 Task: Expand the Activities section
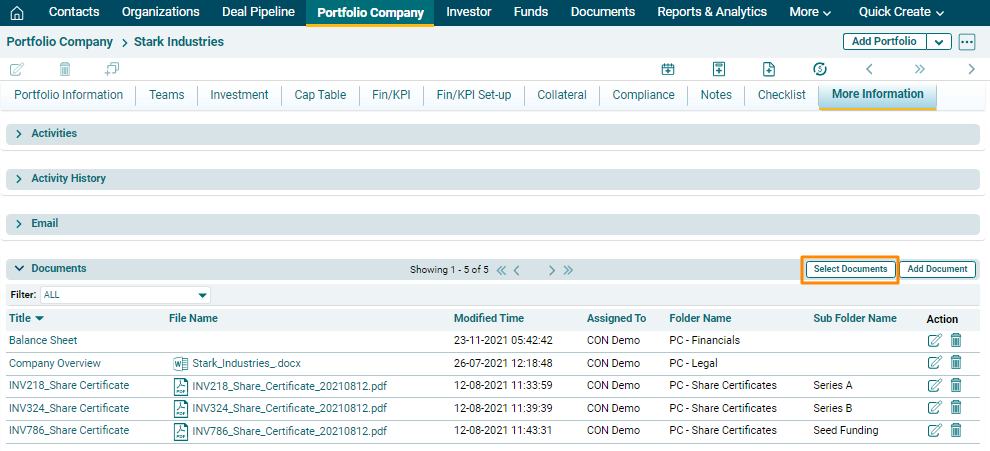[x=19, y=134]
